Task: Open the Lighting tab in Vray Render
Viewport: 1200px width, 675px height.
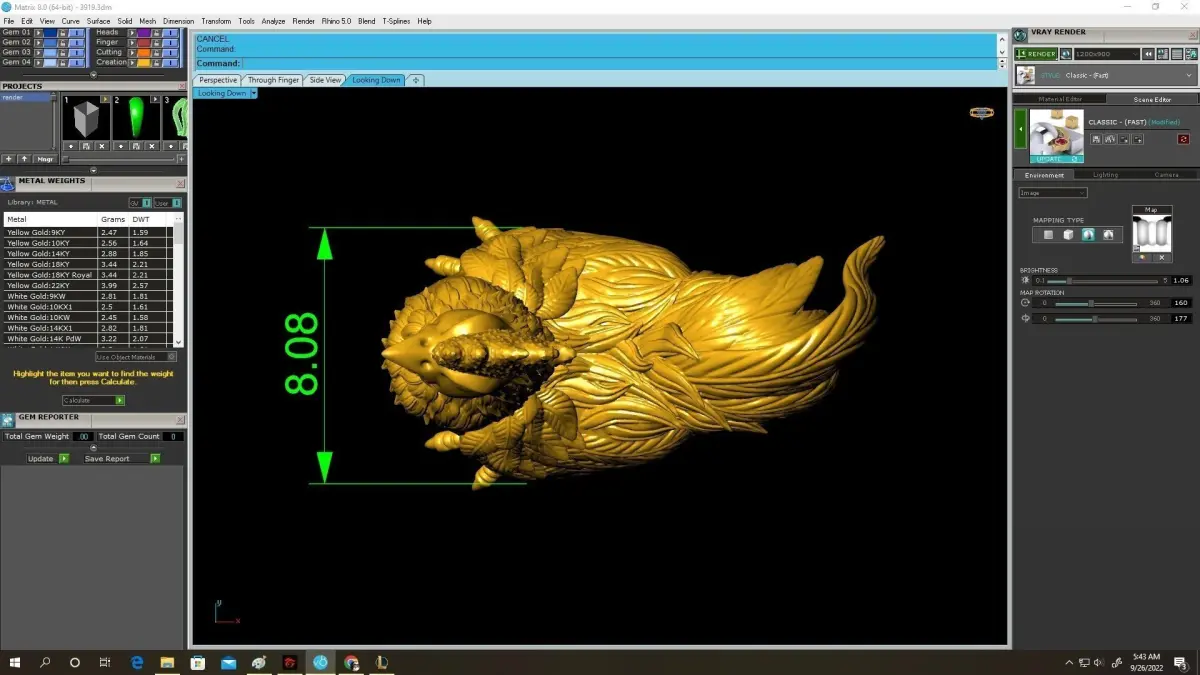Action: pyautogui.click(x=1106, y=175)
